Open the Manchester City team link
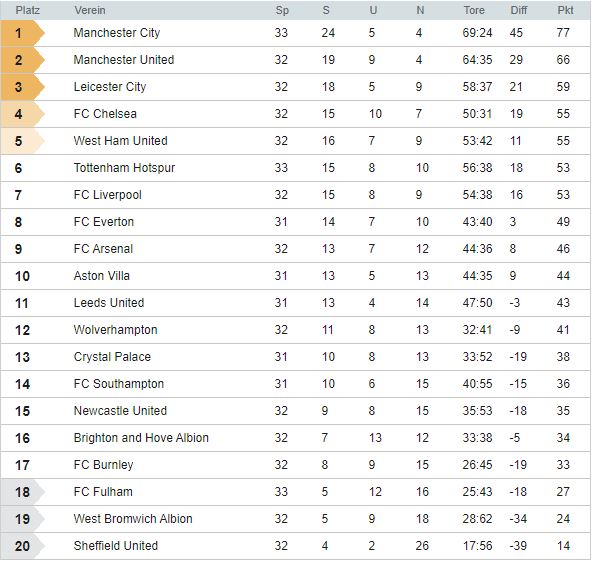592x562 pixels. (x=117, y=33)
